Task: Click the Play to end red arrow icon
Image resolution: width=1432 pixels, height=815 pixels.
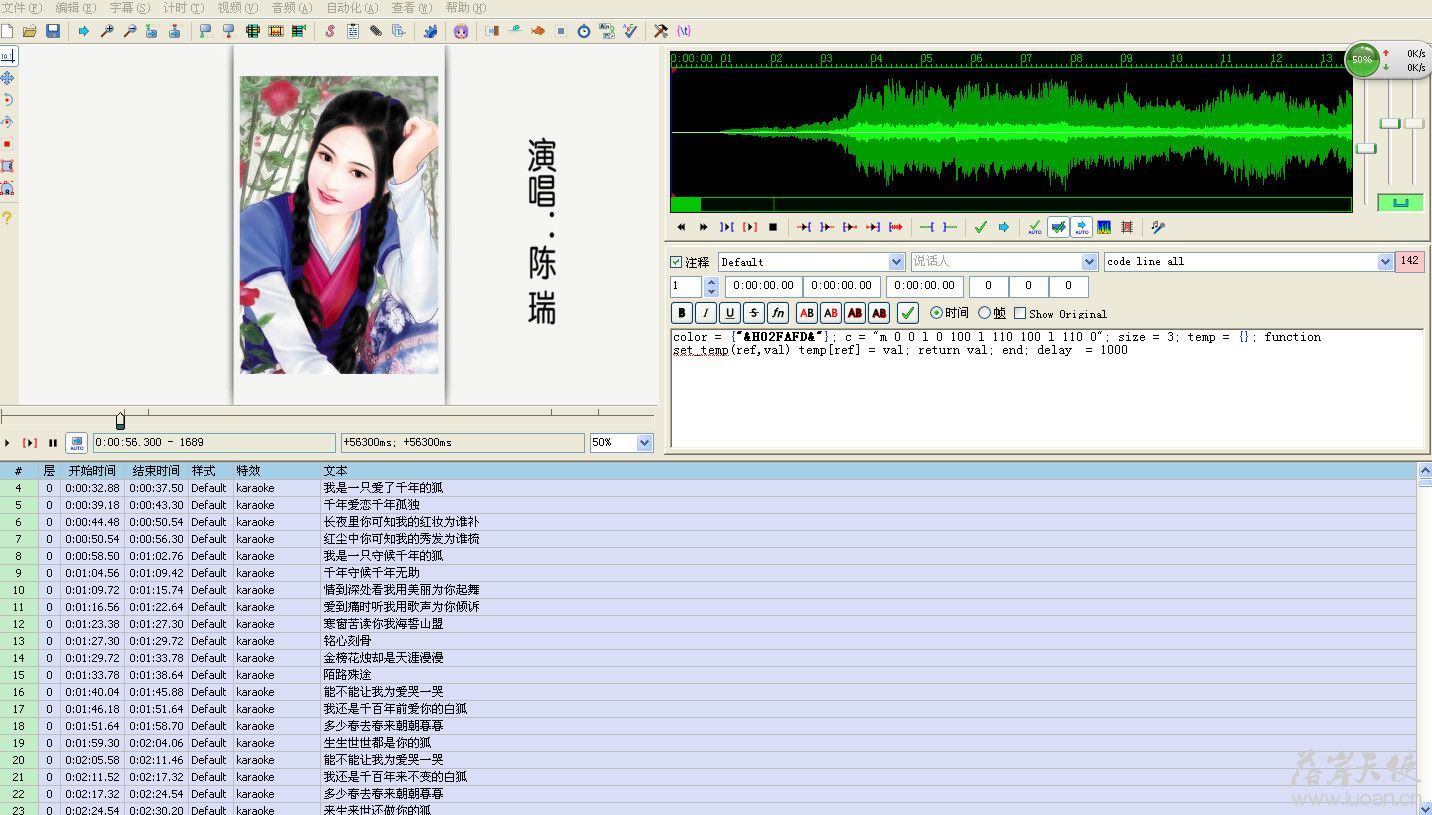Action: (896, 227)
